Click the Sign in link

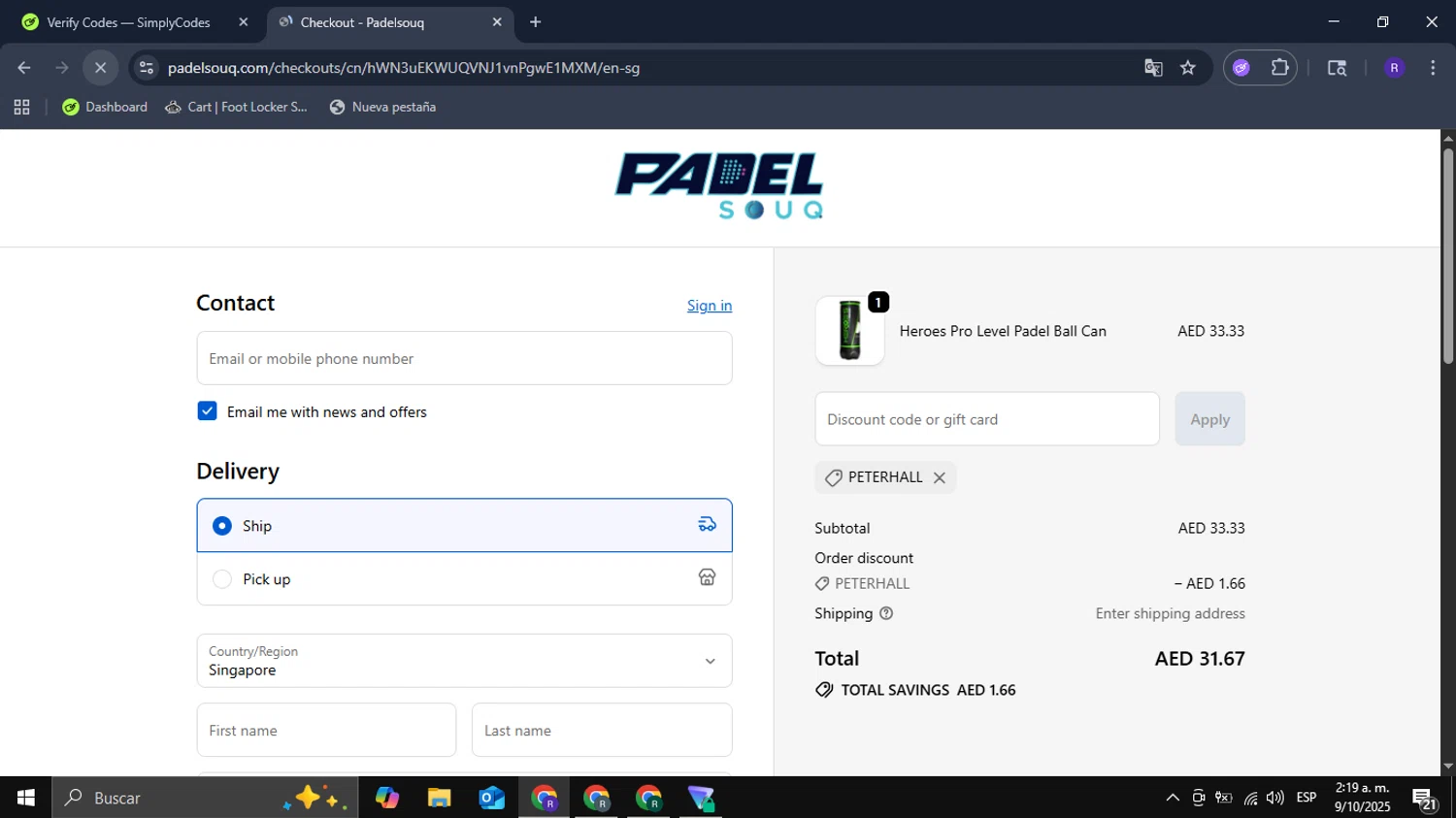[710, 306]
